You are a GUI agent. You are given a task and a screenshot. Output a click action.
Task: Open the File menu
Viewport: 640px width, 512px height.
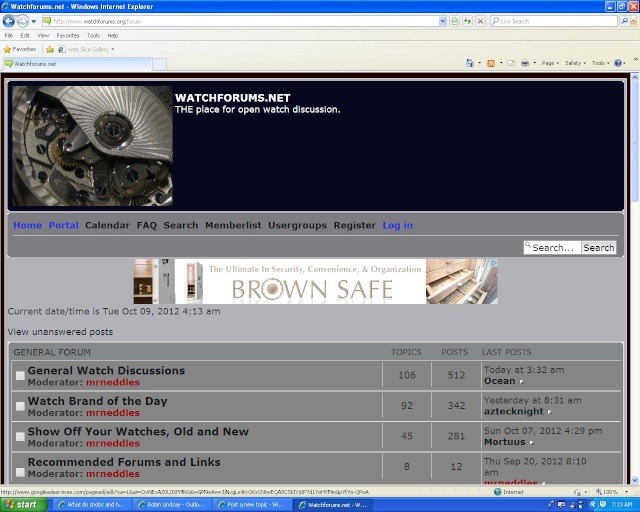[x=9, y=36]
